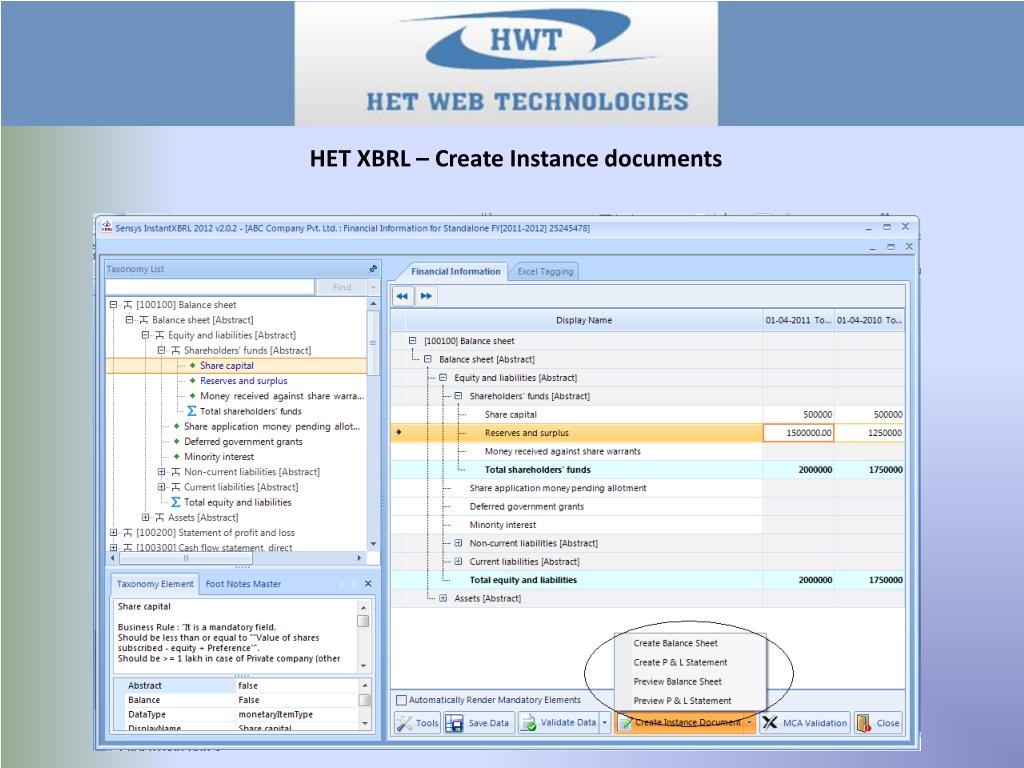Select Reserves and surplus in Taxonomy List

click(244, 381)
